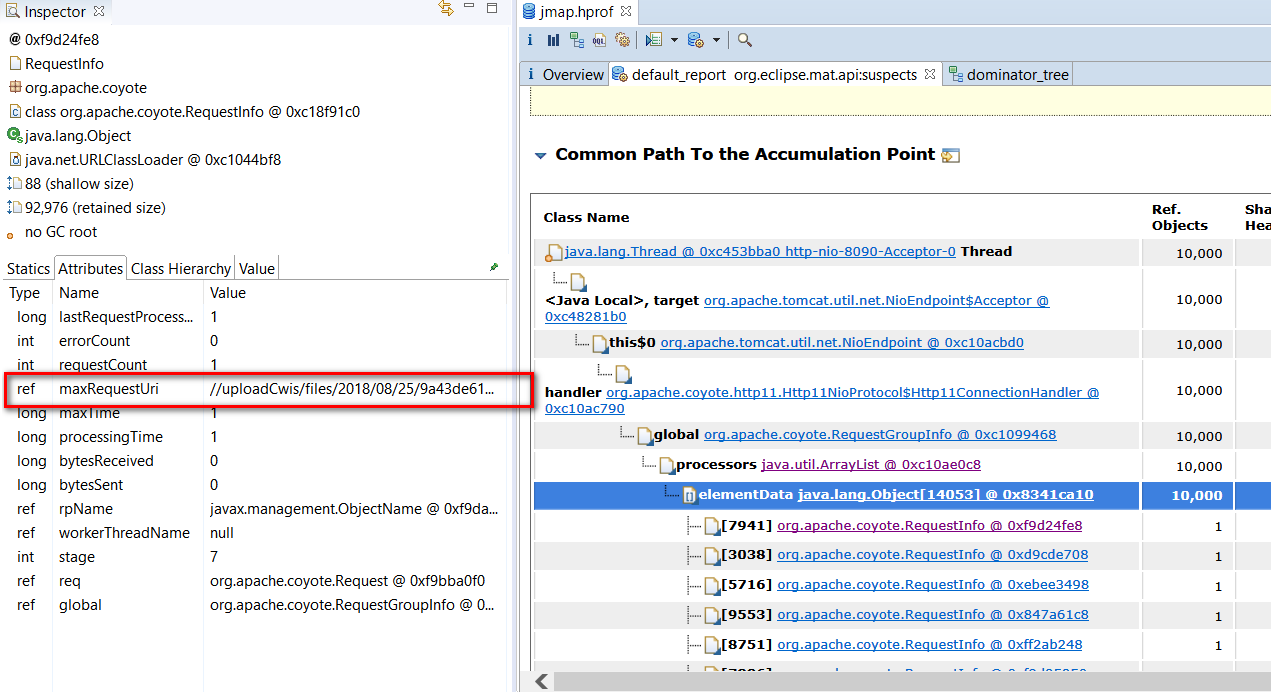Click the Class Name column header

pyautogui.click(x=587, y=217)
